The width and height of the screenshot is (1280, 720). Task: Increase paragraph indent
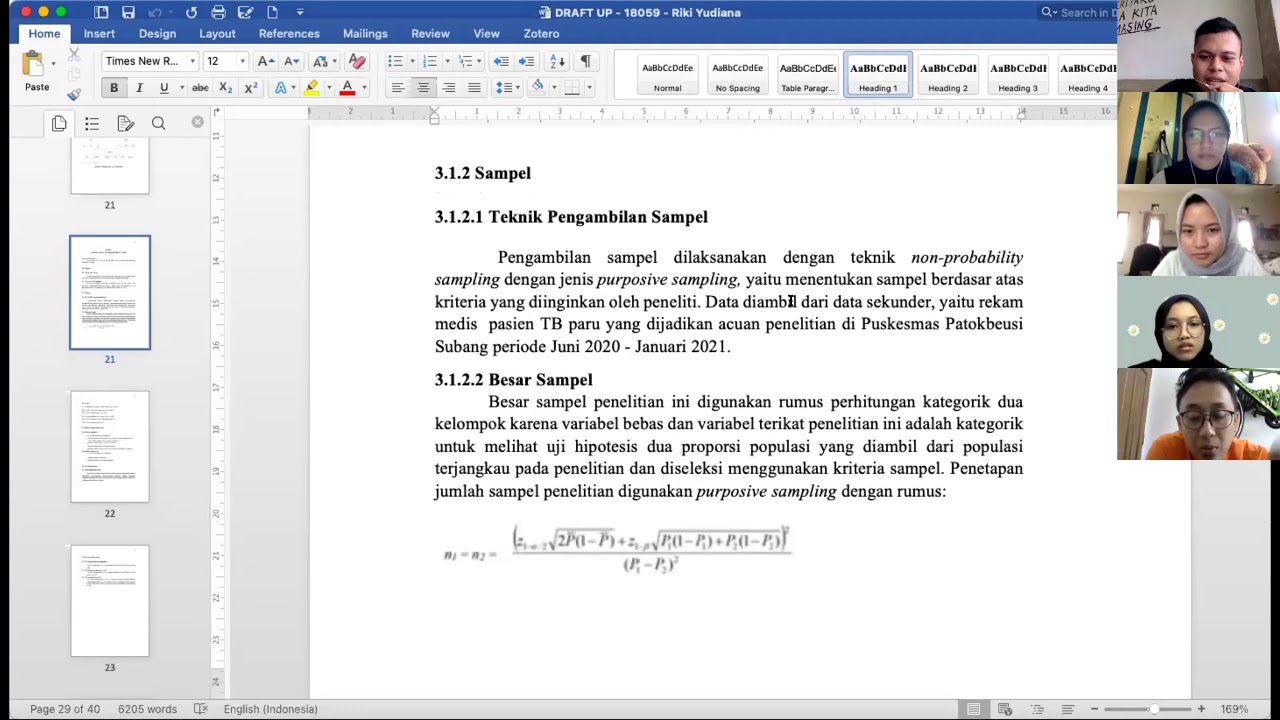point(526,61)
